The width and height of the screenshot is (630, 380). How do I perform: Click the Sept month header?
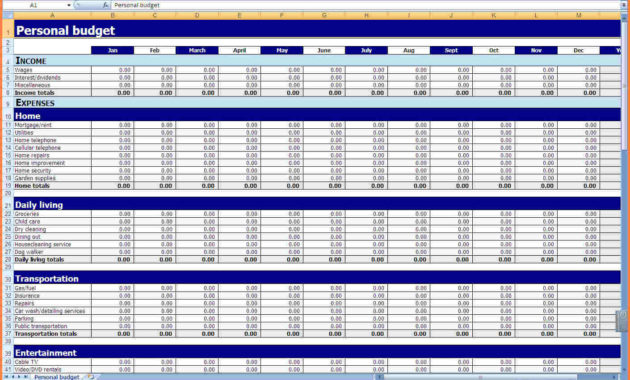pyautogui.click(x=451, y=50)
